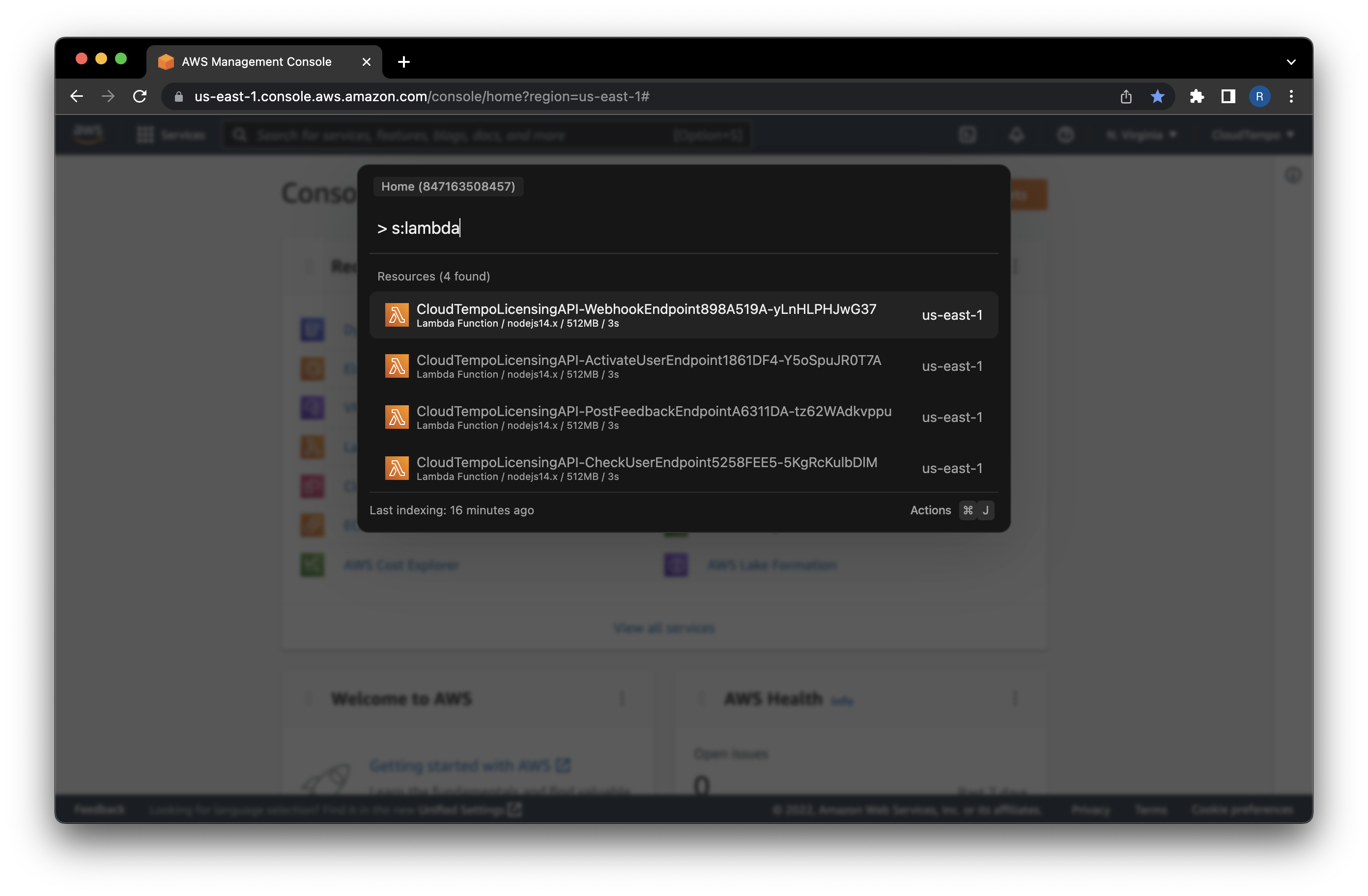
Task: Click the Lambda icon for PostFeedbackEndpoint function
Action: click(397, 417)
